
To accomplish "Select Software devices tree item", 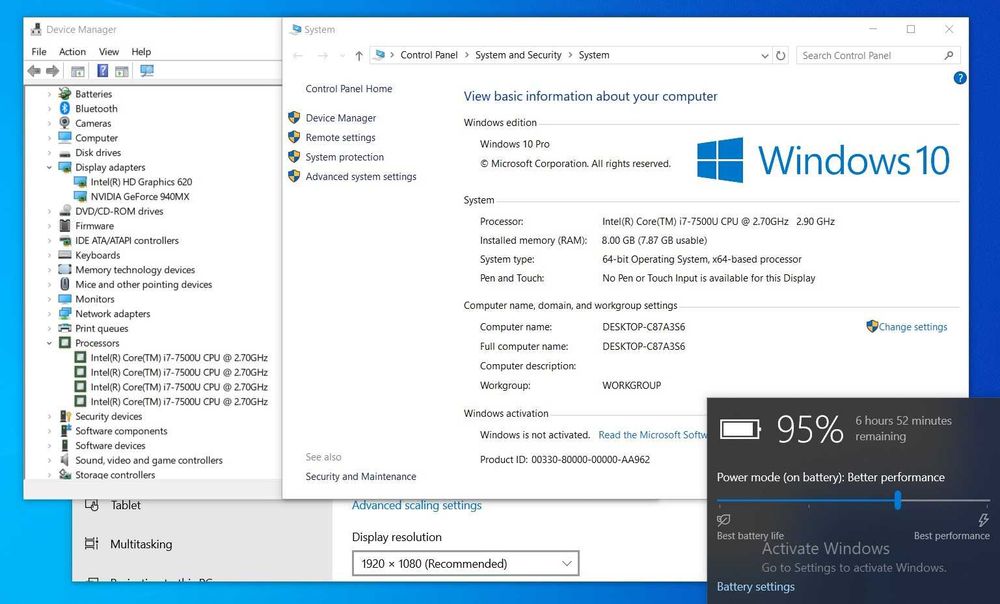I will 110,446.
